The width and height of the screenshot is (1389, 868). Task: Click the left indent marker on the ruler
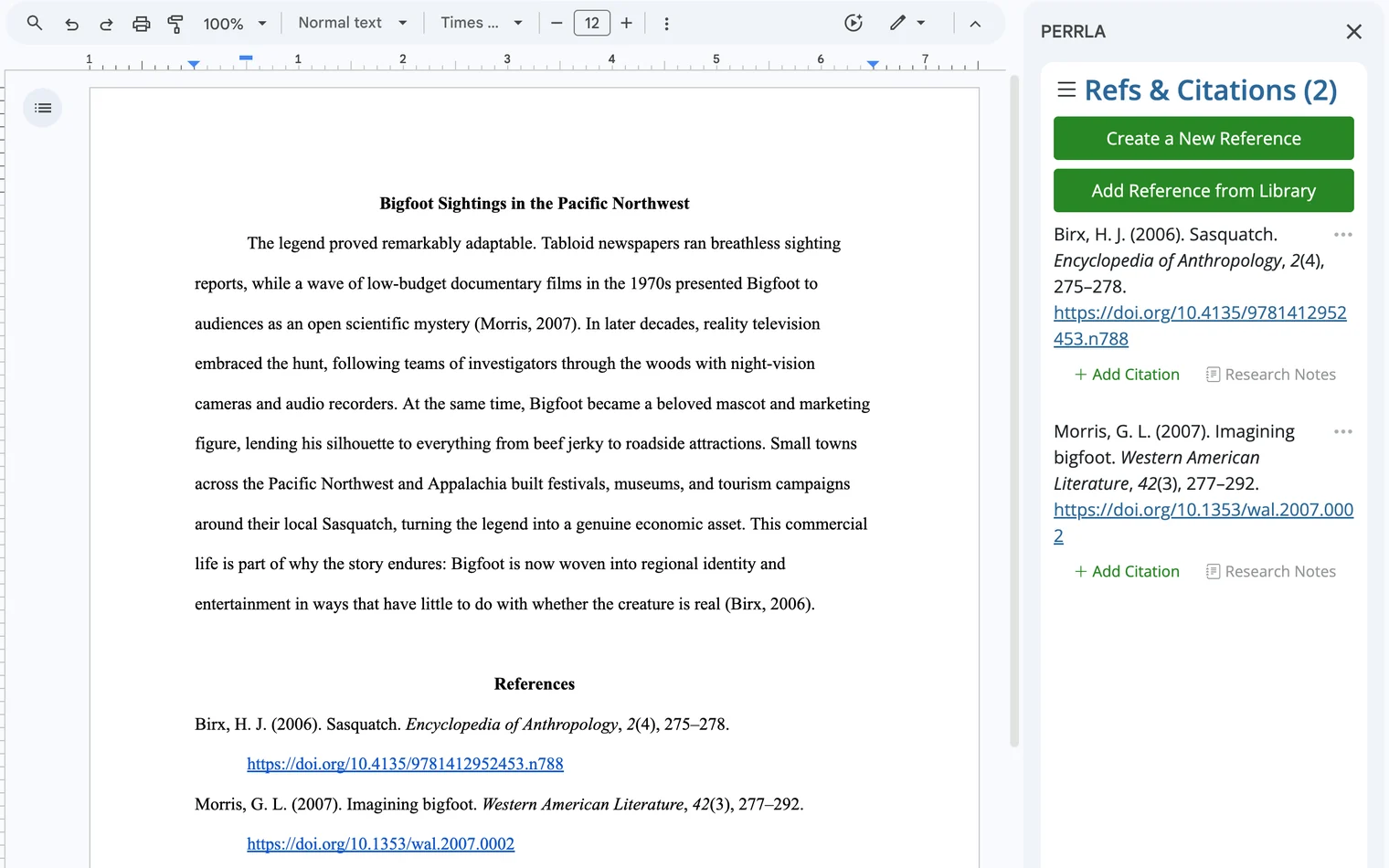click(194, 65)
